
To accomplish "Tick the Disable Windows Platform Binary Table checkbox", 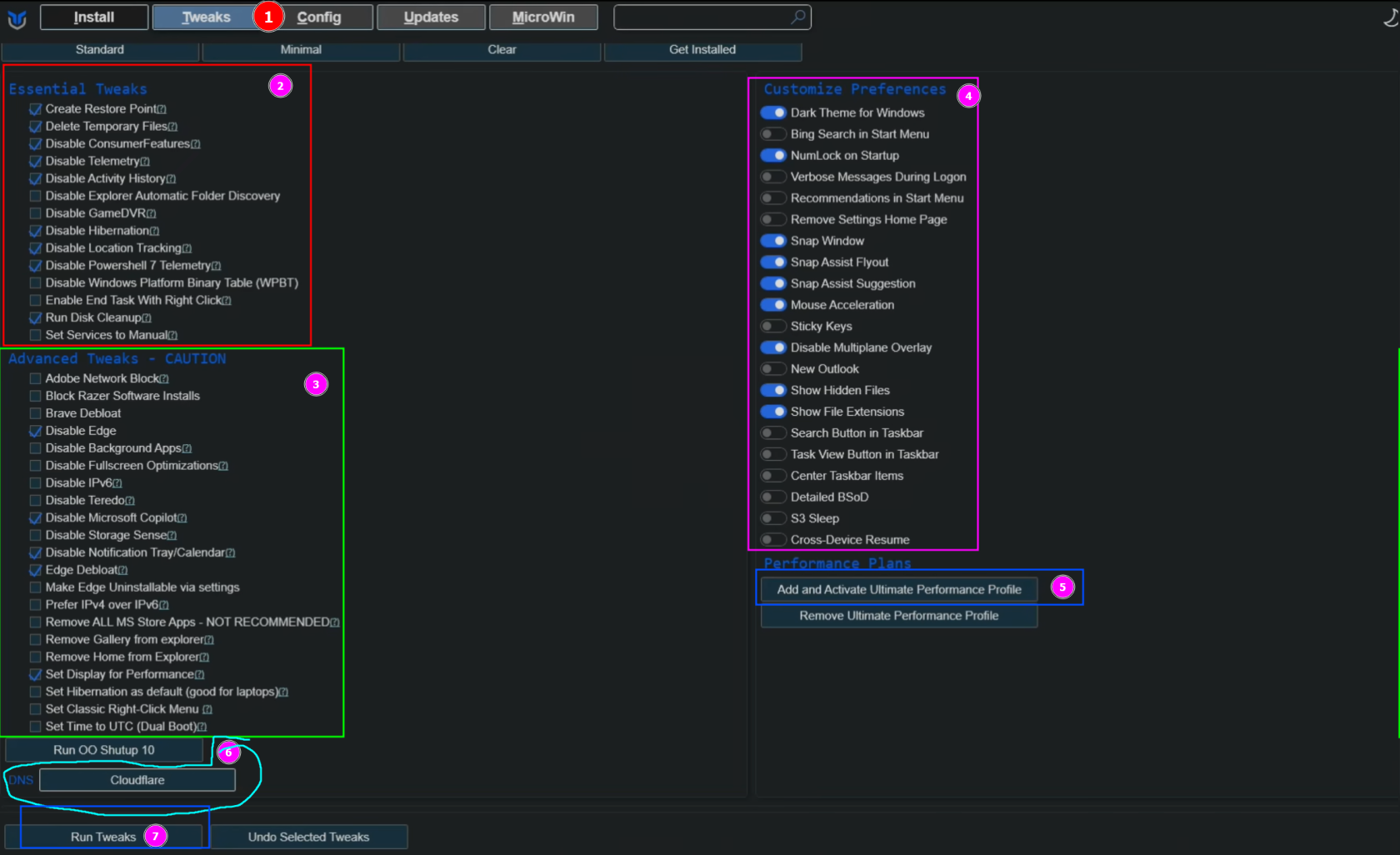I will [x=35, y=283].
